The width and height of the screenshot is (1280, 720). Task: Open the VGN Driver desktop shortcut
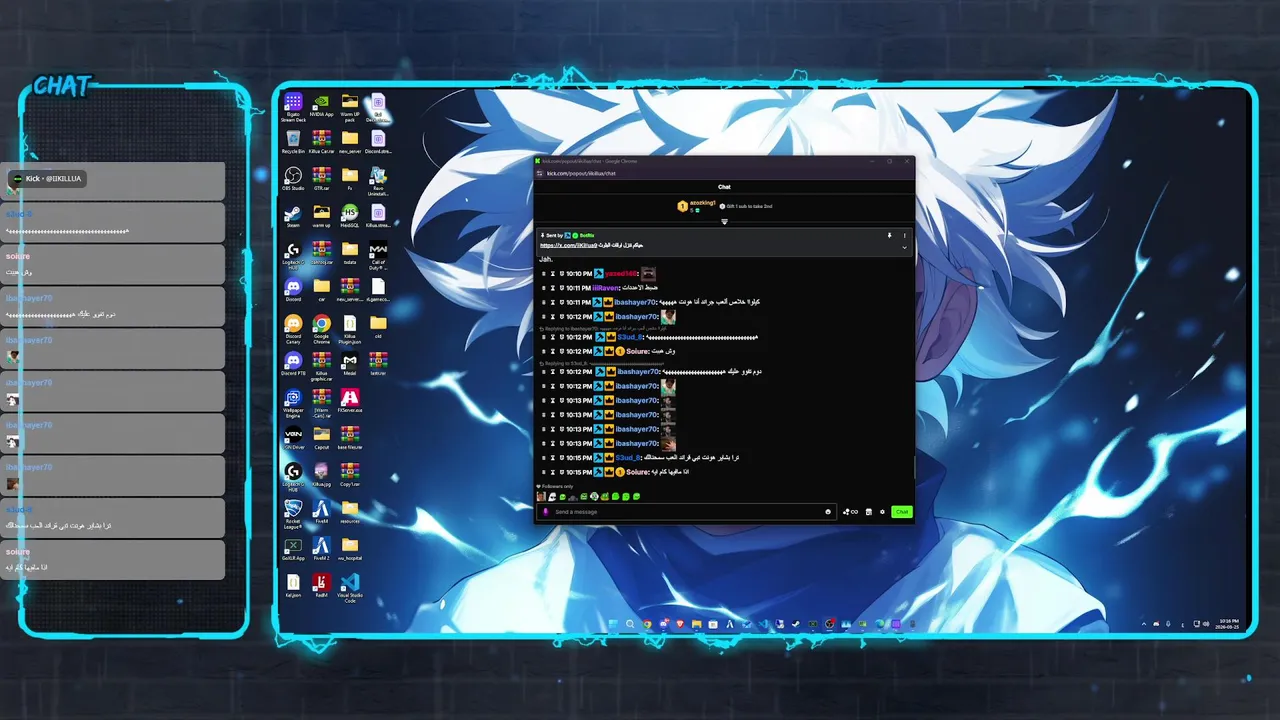tap(293, 438)
